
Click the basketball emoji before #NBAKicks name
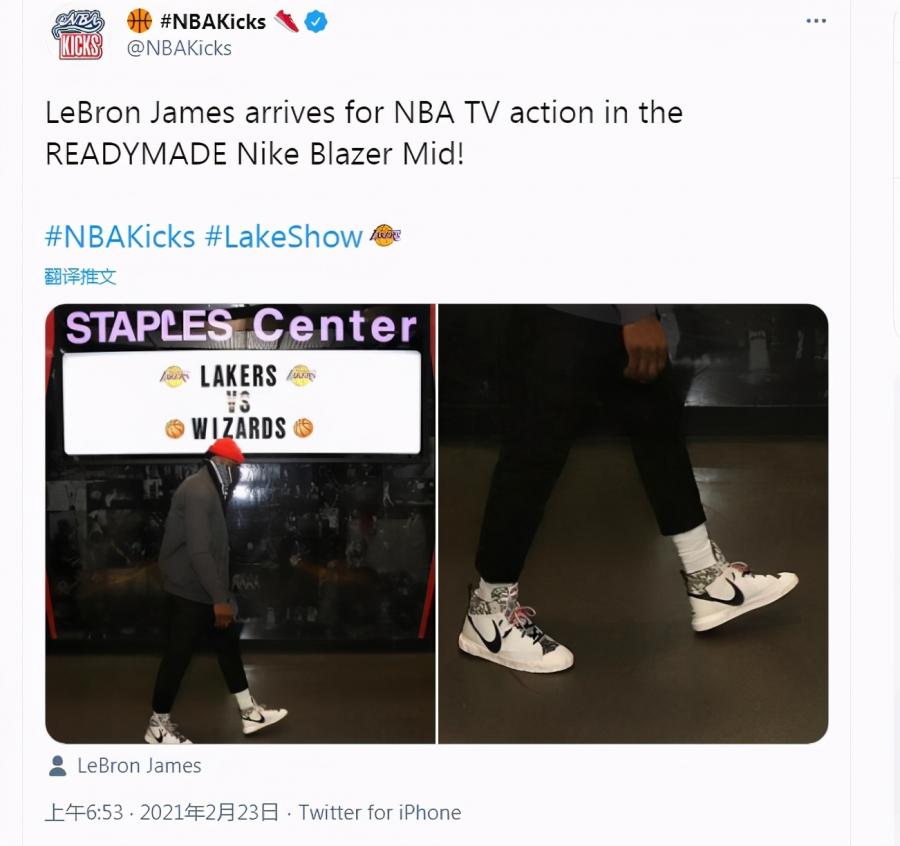pos(139,21)
